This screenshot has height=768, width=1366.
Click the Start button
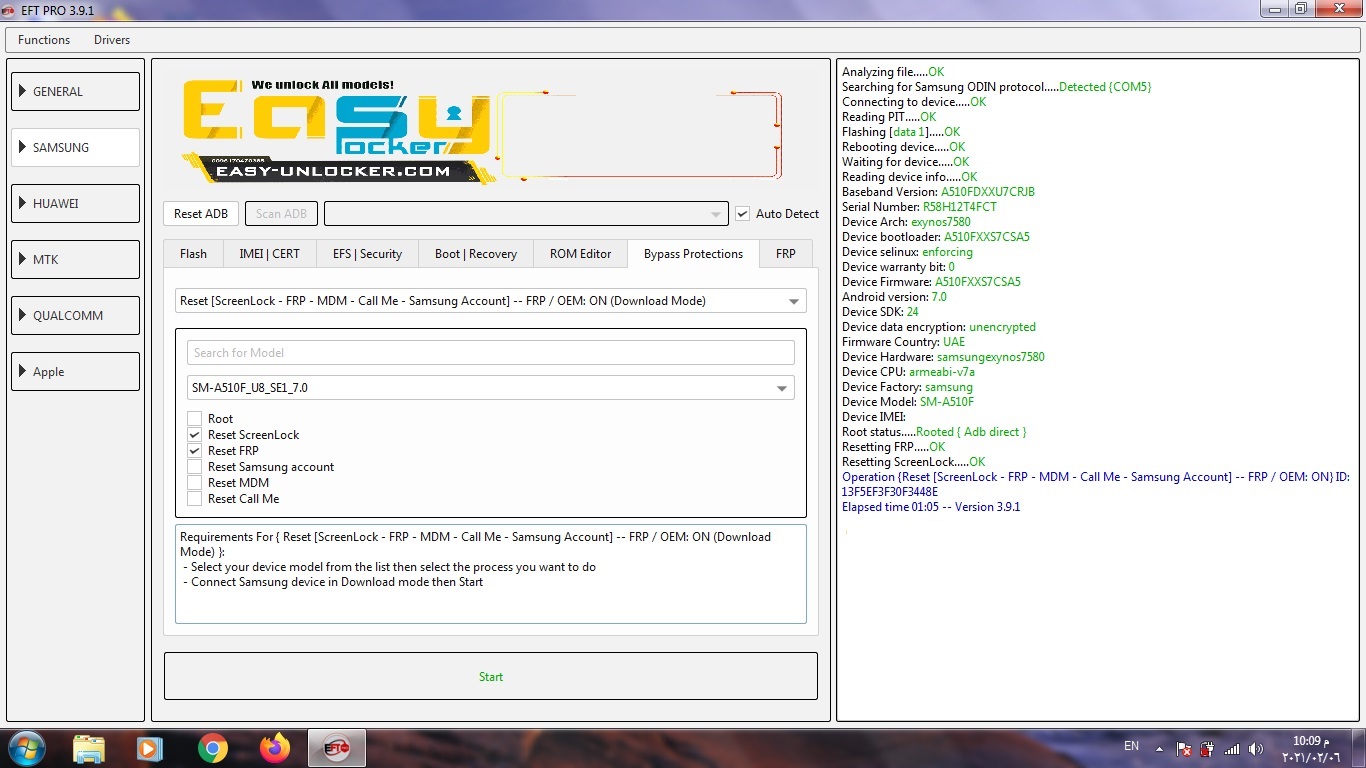(490, 677)
